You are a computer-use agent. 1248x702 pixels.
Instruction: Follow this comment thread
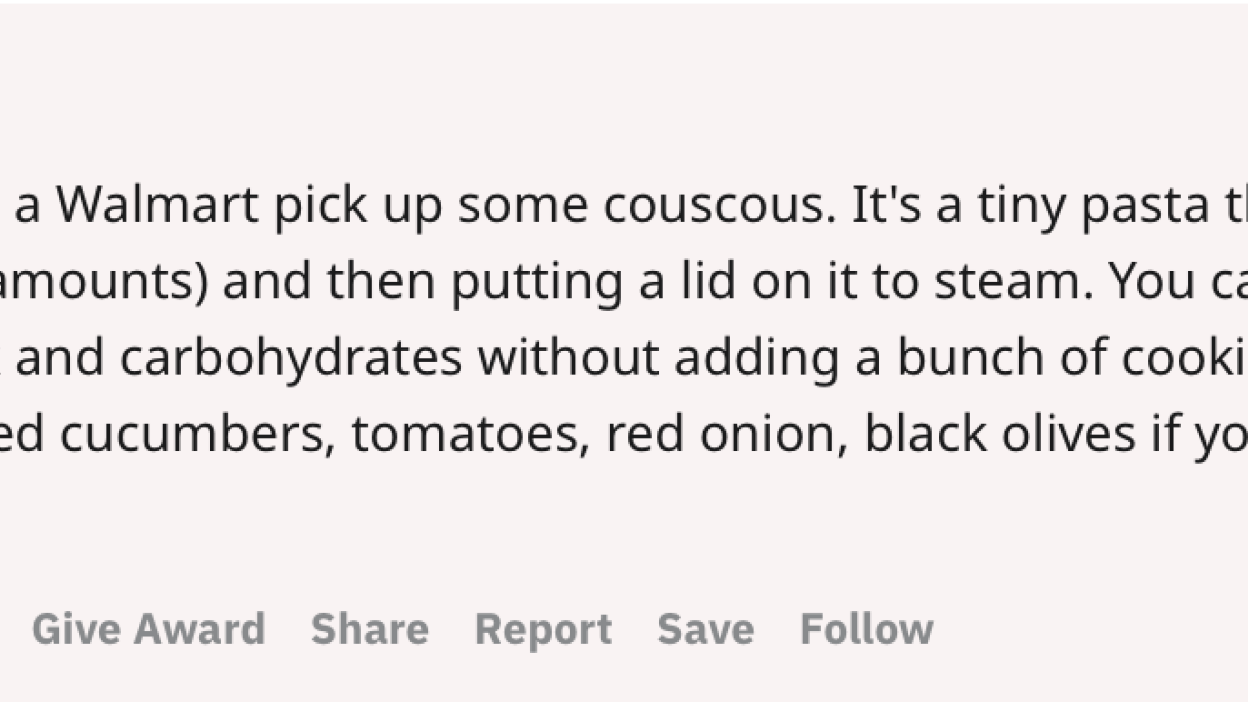pyautogui.click(x=867, y=630)
